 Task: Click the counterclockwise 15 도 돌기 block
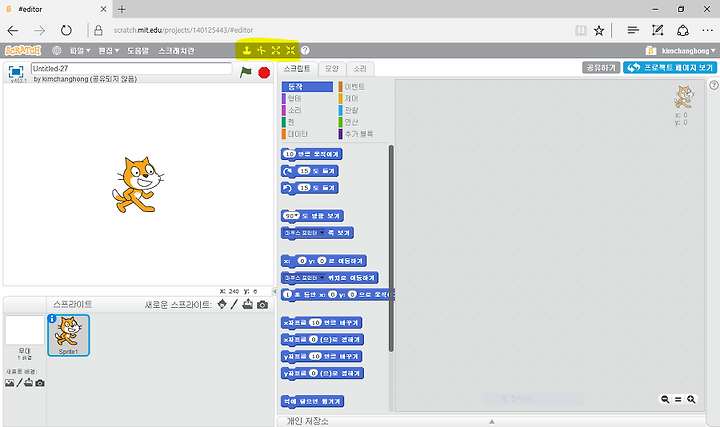pos(310,188)
